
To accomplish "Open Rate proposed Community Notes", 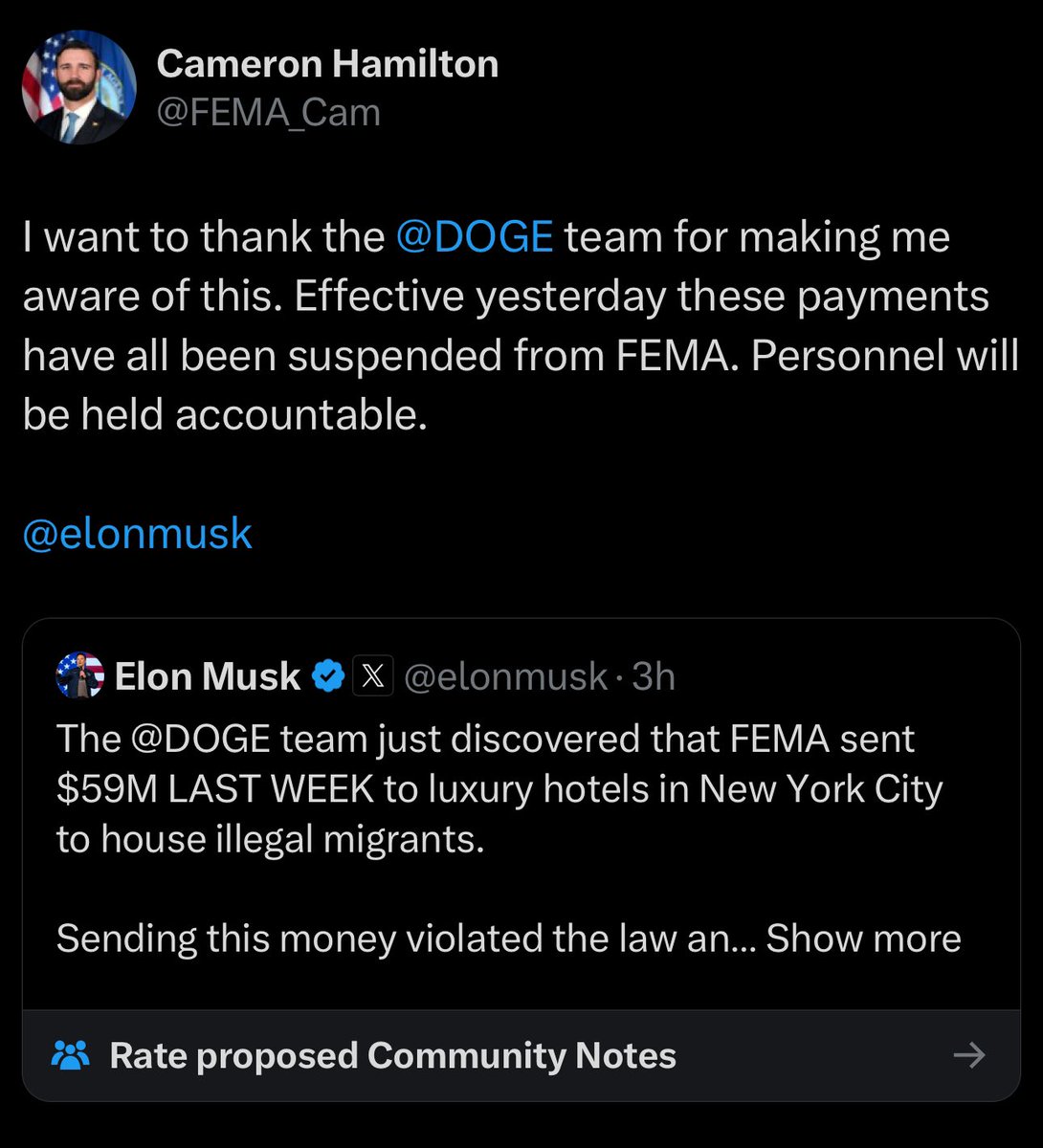I will pos(392,1055).
